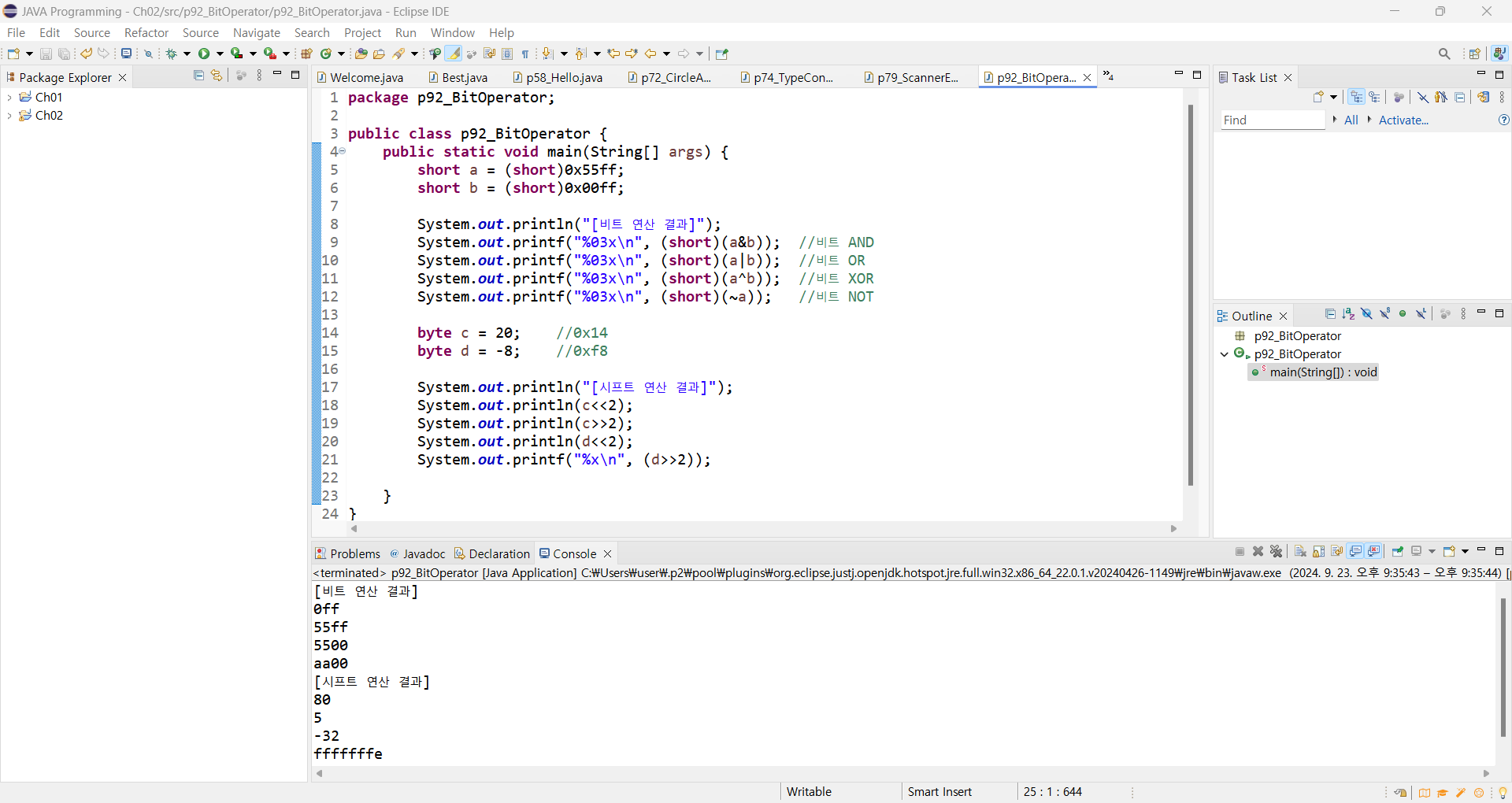The image size is (1512, 803).
Task: Click the Save All icon in toolbar
Action: (64, 54)
